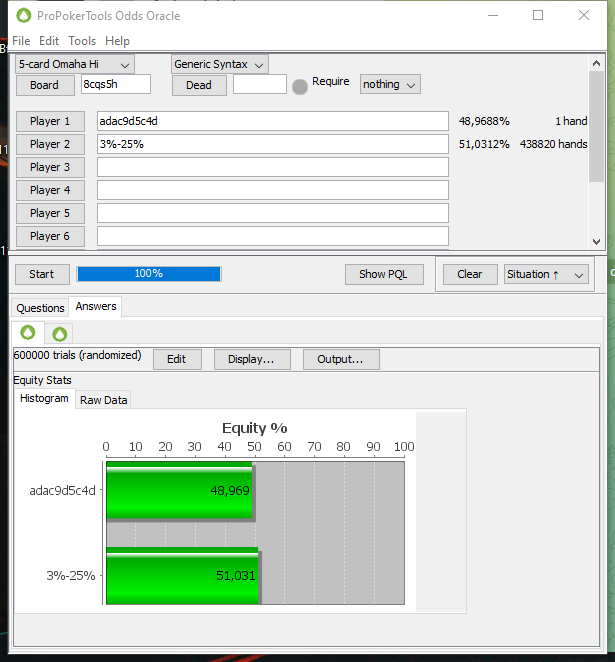615x662 pixels.
Task: Click the '1 hand' text
Action: pyautogui.click(x=571, y=121)
